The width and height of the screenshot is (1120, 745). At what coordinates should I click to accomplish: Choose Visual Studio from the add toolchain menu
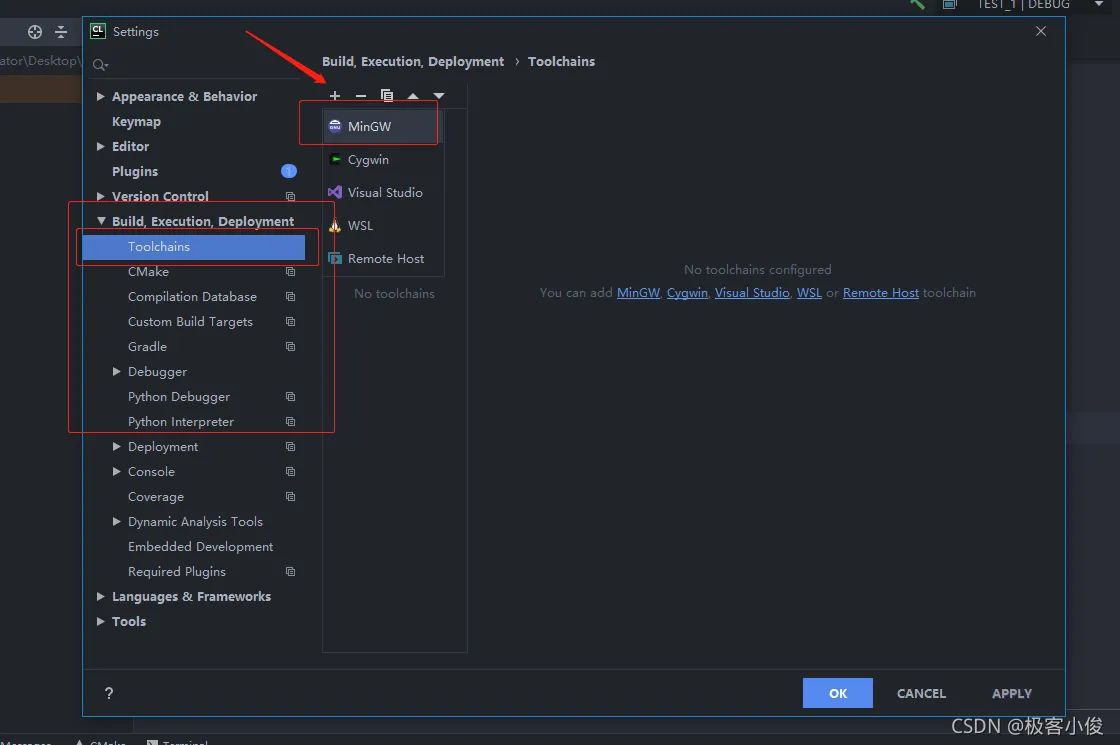[383, 192]
